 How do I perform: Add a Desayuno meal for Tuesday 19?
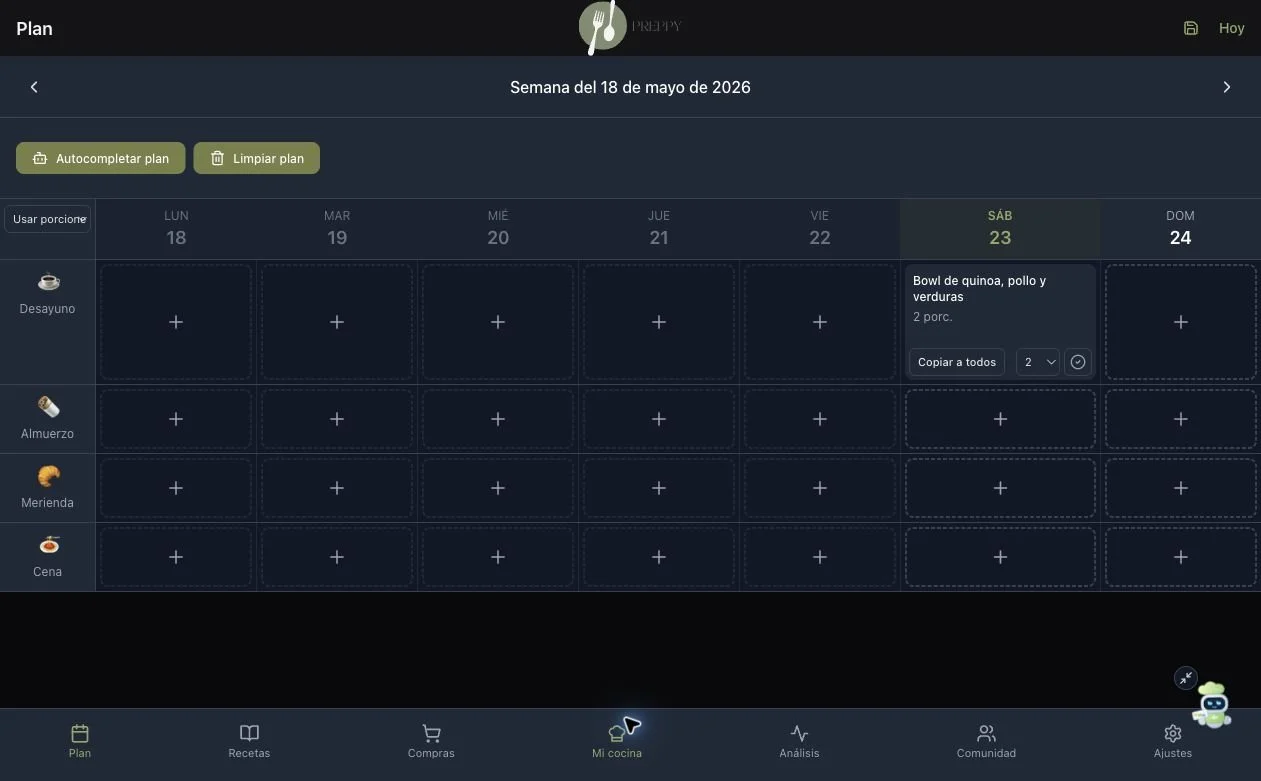(x=337, y=322)
